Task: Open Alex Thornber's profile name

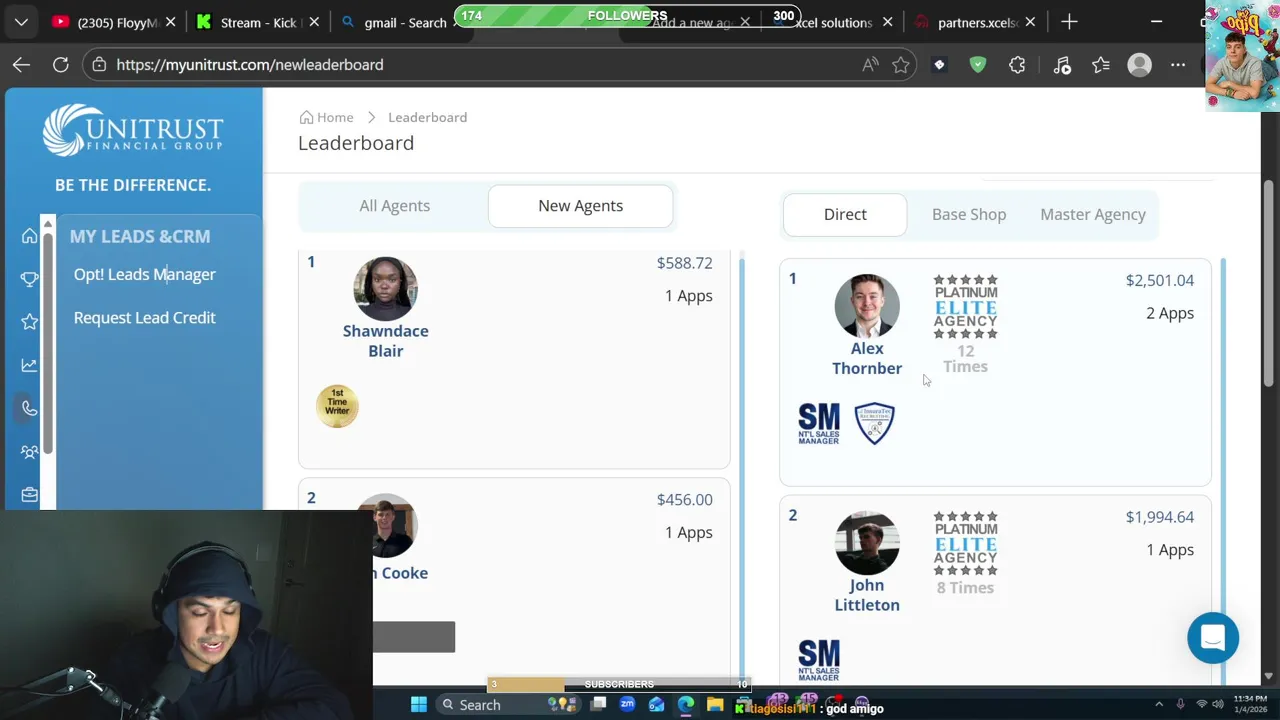Action: [867, 358]
